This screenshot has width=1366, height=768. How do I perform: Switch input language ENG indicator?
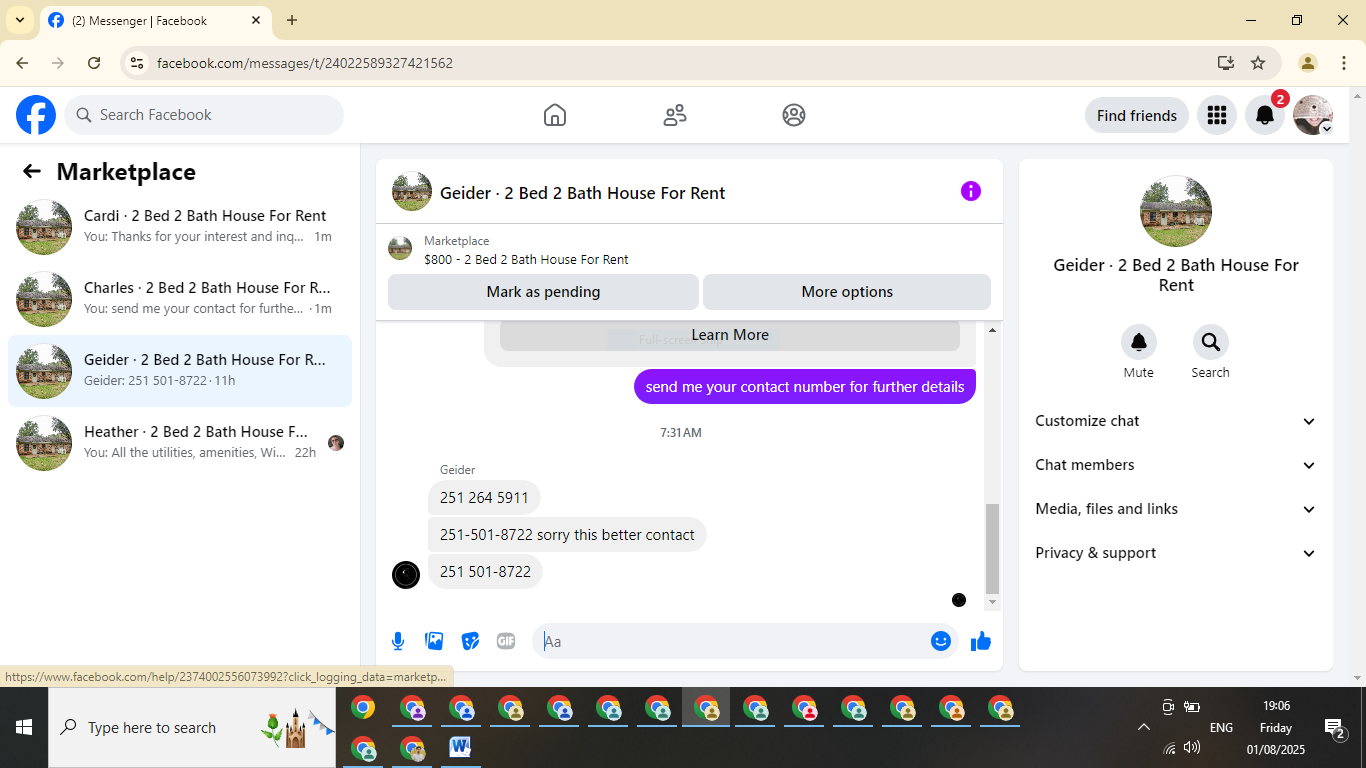[x=1221, y=727]
